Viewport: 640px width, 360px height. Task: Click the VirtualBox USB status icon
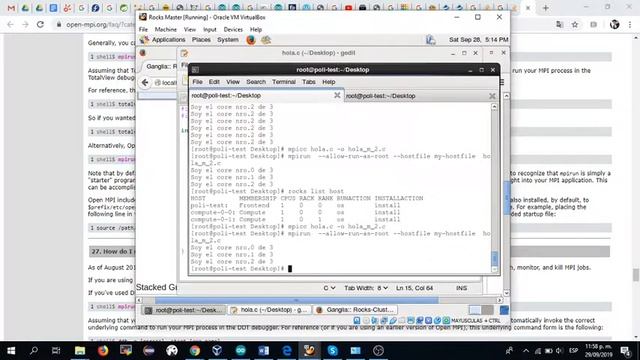[x=393, y=321]
